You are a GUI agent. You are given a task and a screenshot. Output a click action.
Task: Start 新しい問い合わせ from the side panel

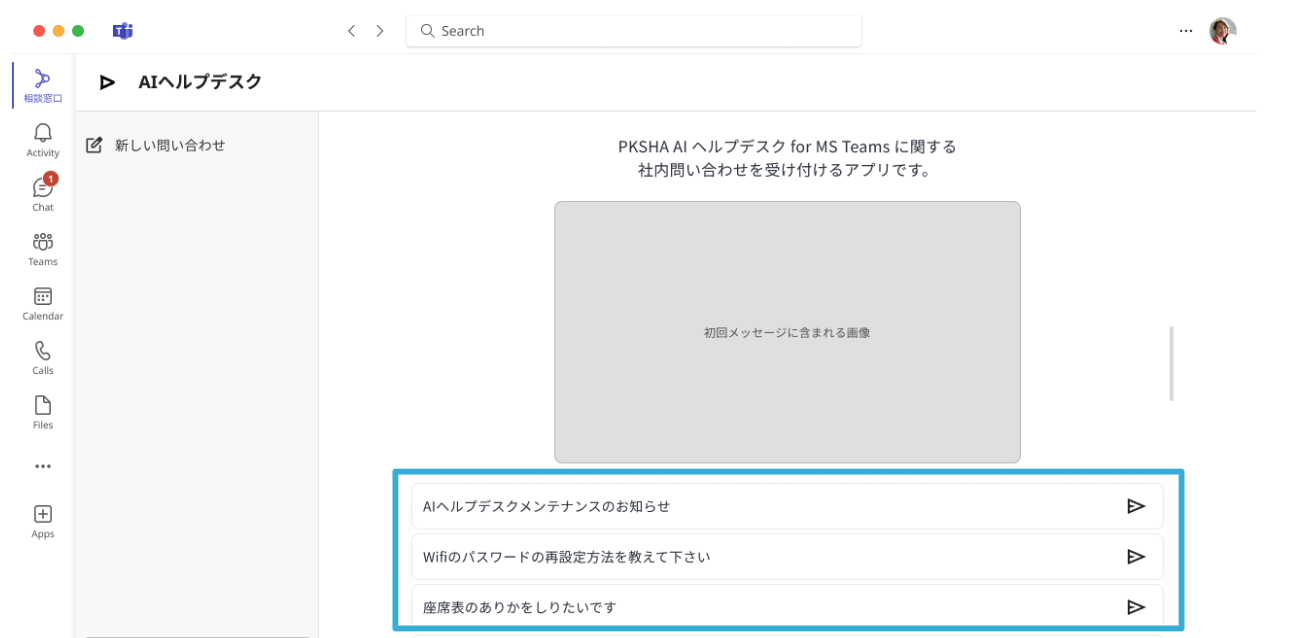[x=156, y=145]
